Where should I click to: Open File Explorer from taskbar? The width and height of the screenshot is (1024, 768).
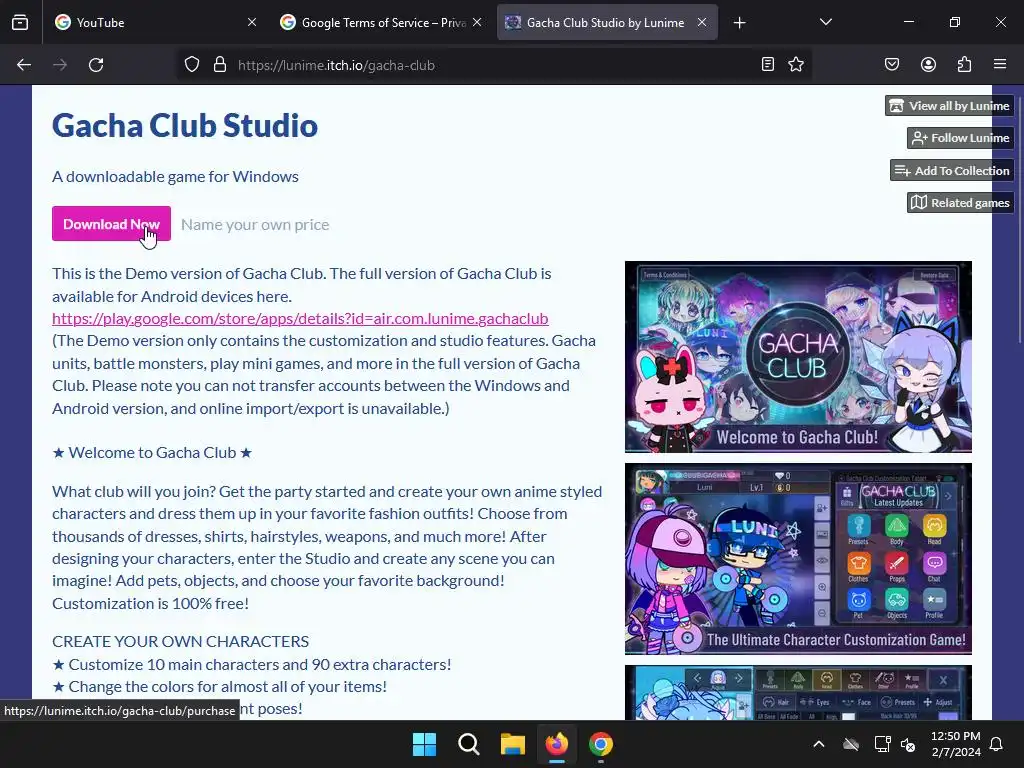[x=513, y=744]
